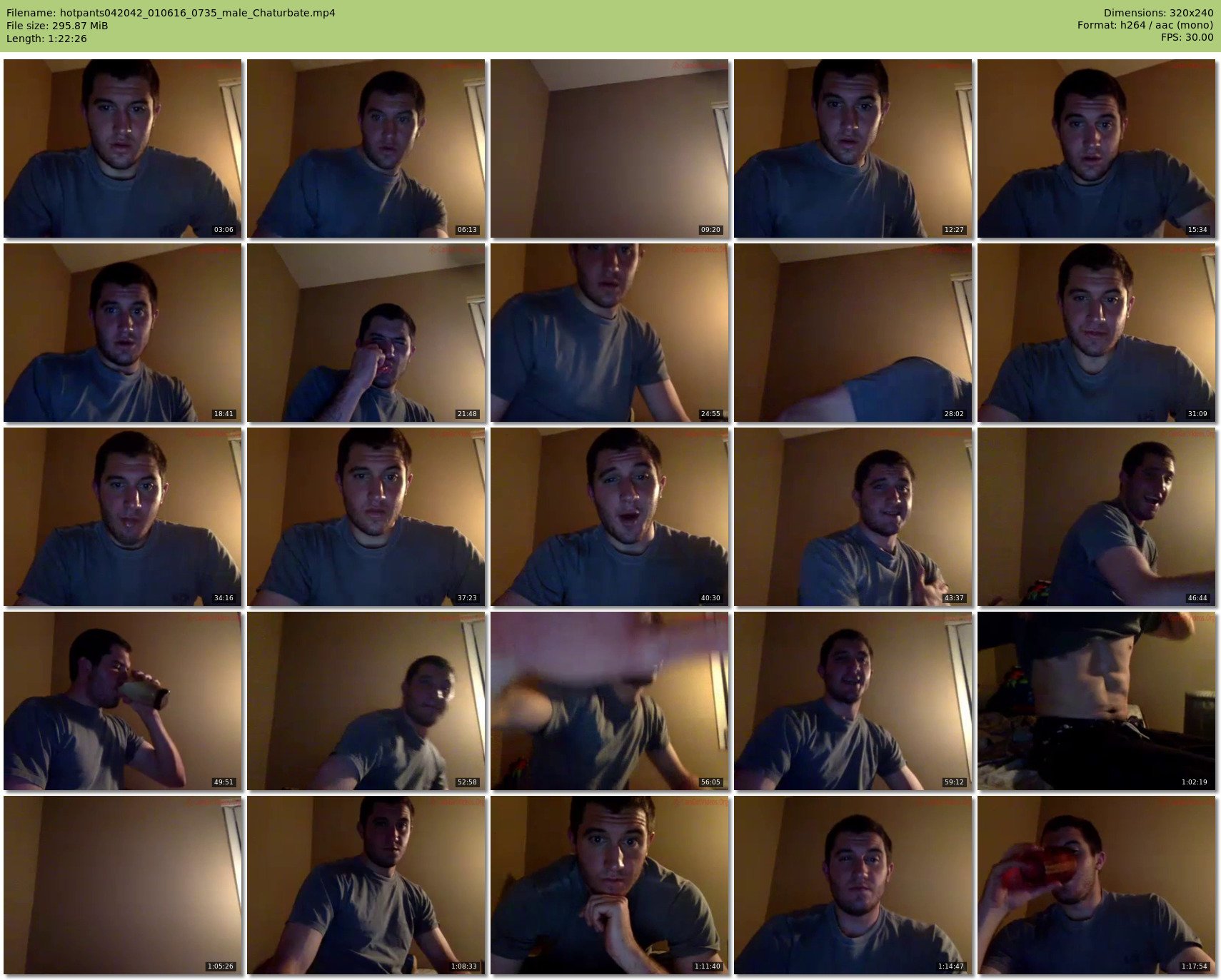Select the "Dimensions: 320x240" text
The image size is (1221, 980).
point(1158,13)
